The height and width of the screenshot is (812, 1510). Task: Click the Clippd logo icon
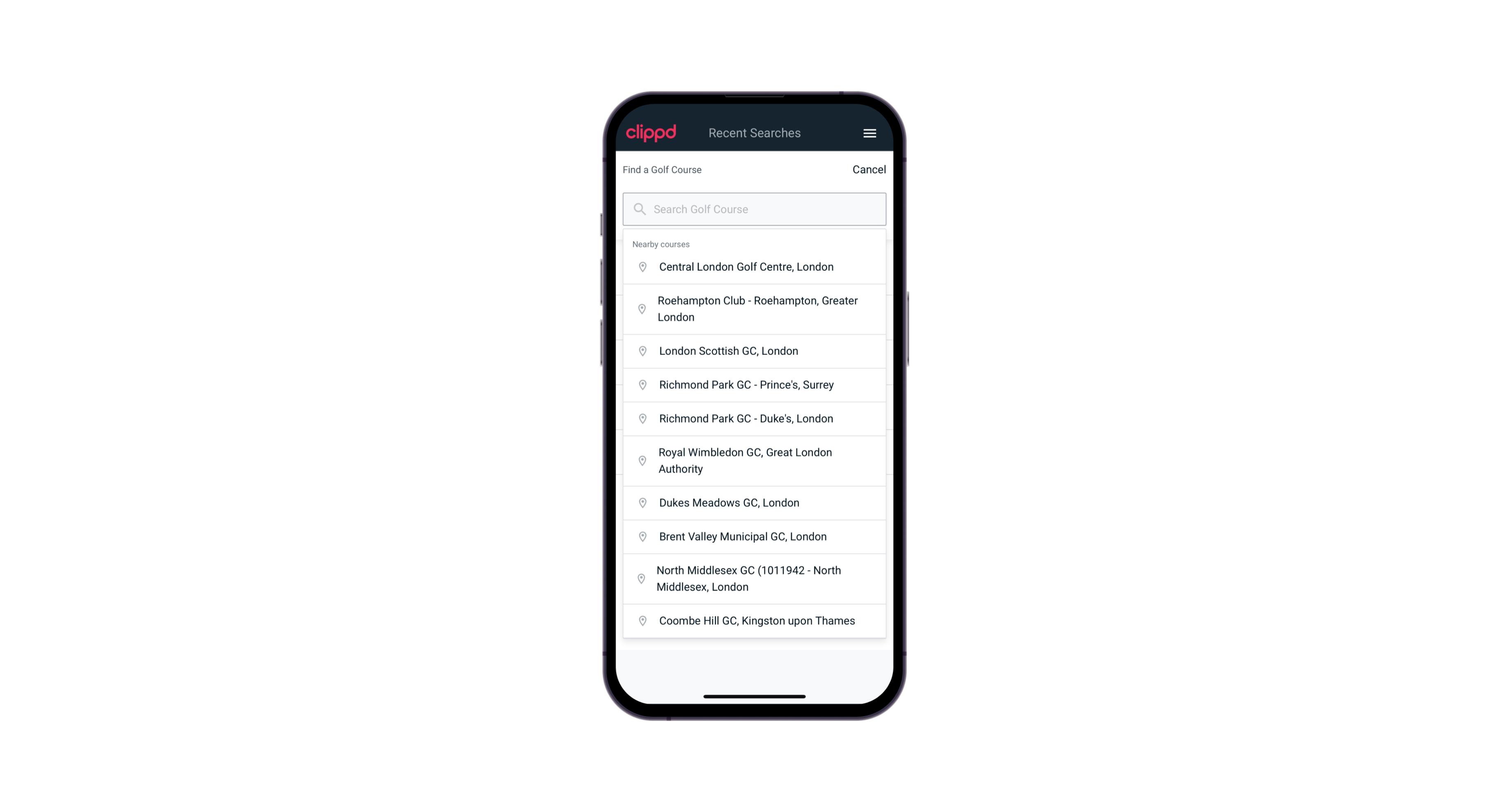(x=651, y=133)
